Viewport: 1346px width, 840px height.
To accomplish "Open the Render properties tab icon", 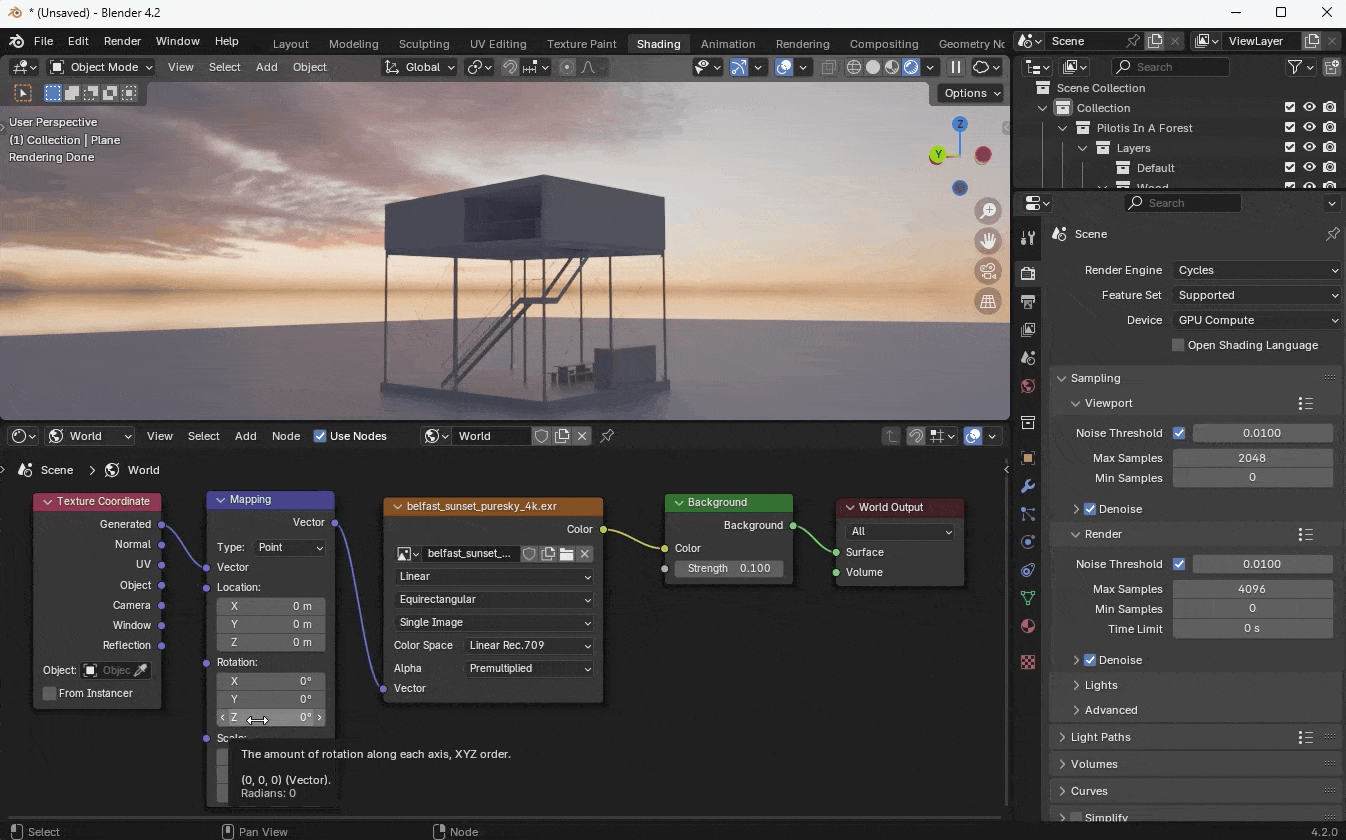I will (1027, 273).
